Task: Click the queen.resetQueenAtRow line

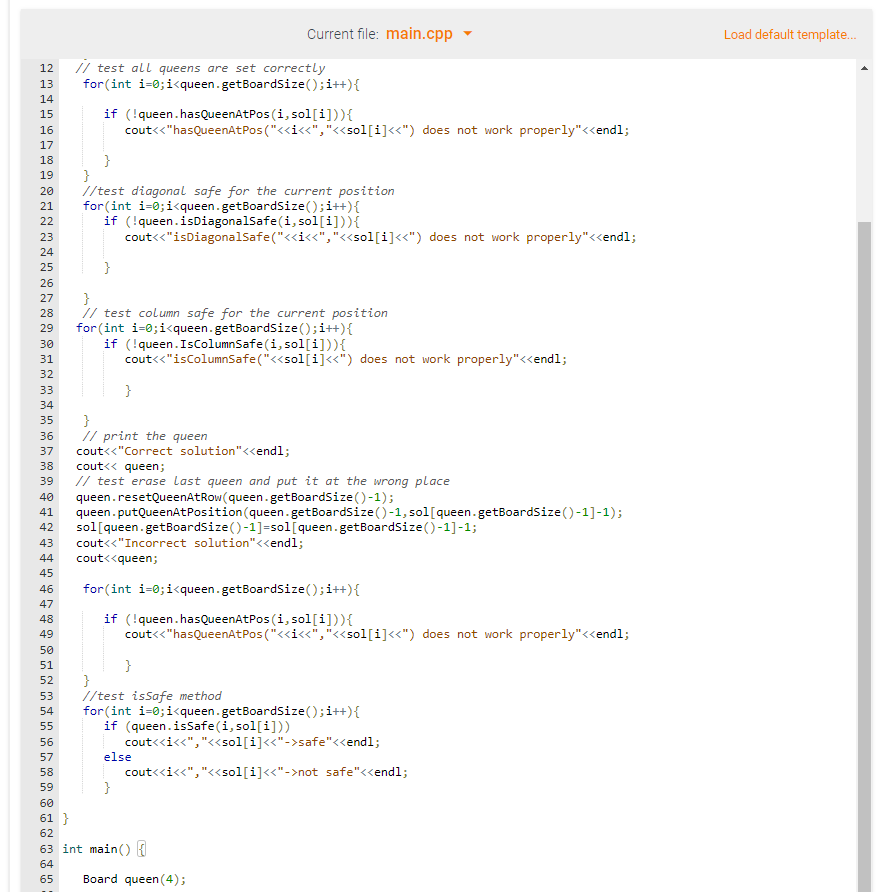Action: pos(235,497)
